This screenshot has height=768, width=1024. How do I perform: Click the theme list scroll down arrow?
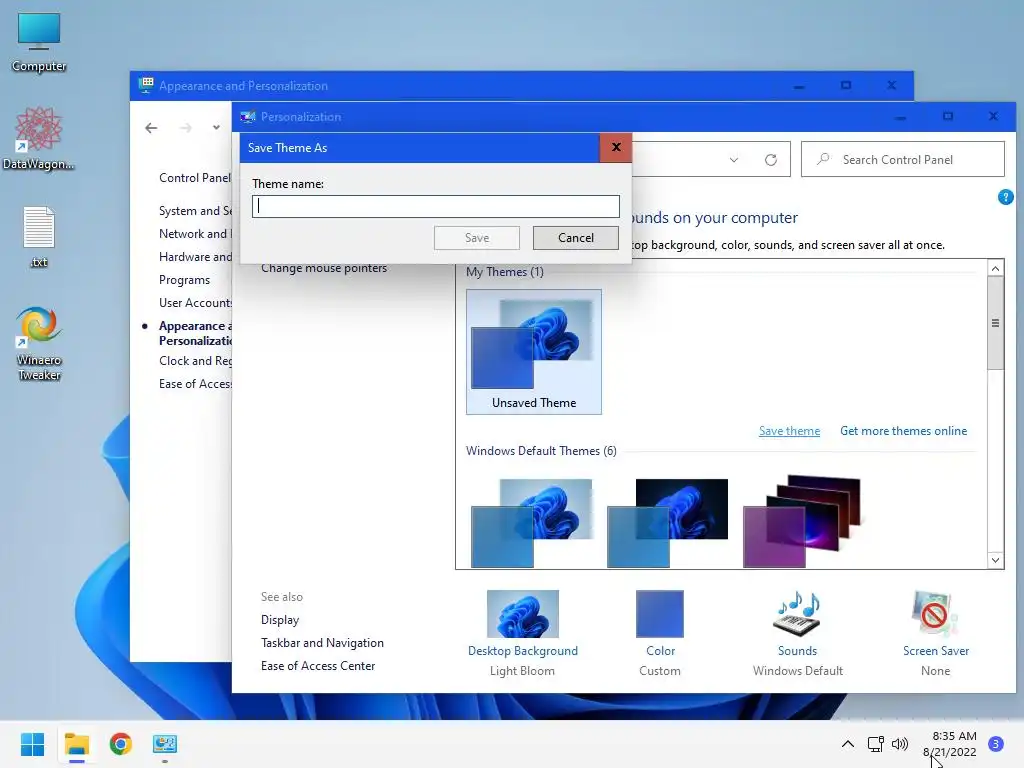[995, 560]
